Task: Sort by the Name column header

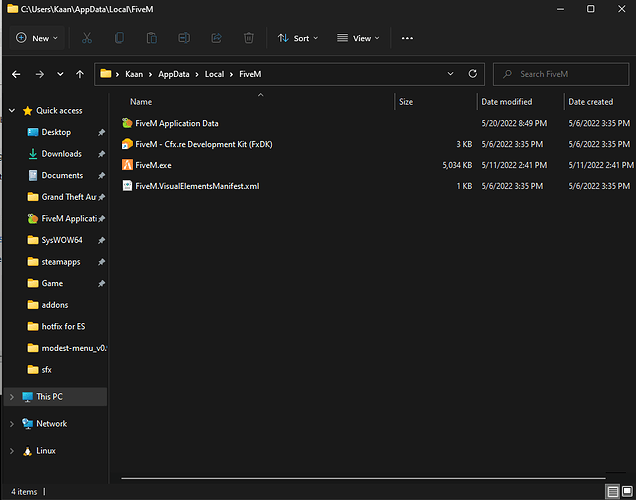Action: click(x=141, y=102)
